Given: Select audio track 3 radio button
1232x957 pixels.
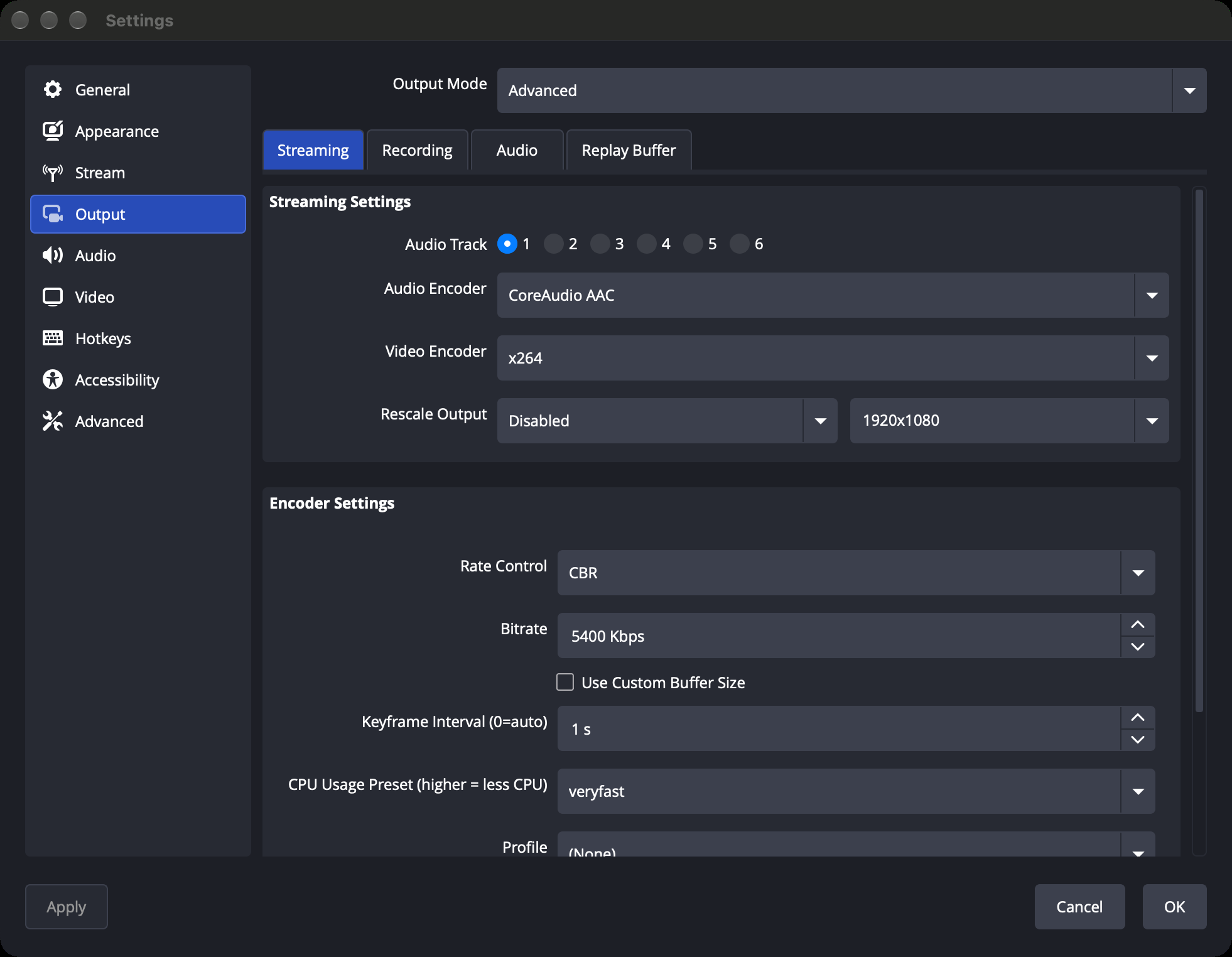Looking at the screenshot, I should [600, 244].
